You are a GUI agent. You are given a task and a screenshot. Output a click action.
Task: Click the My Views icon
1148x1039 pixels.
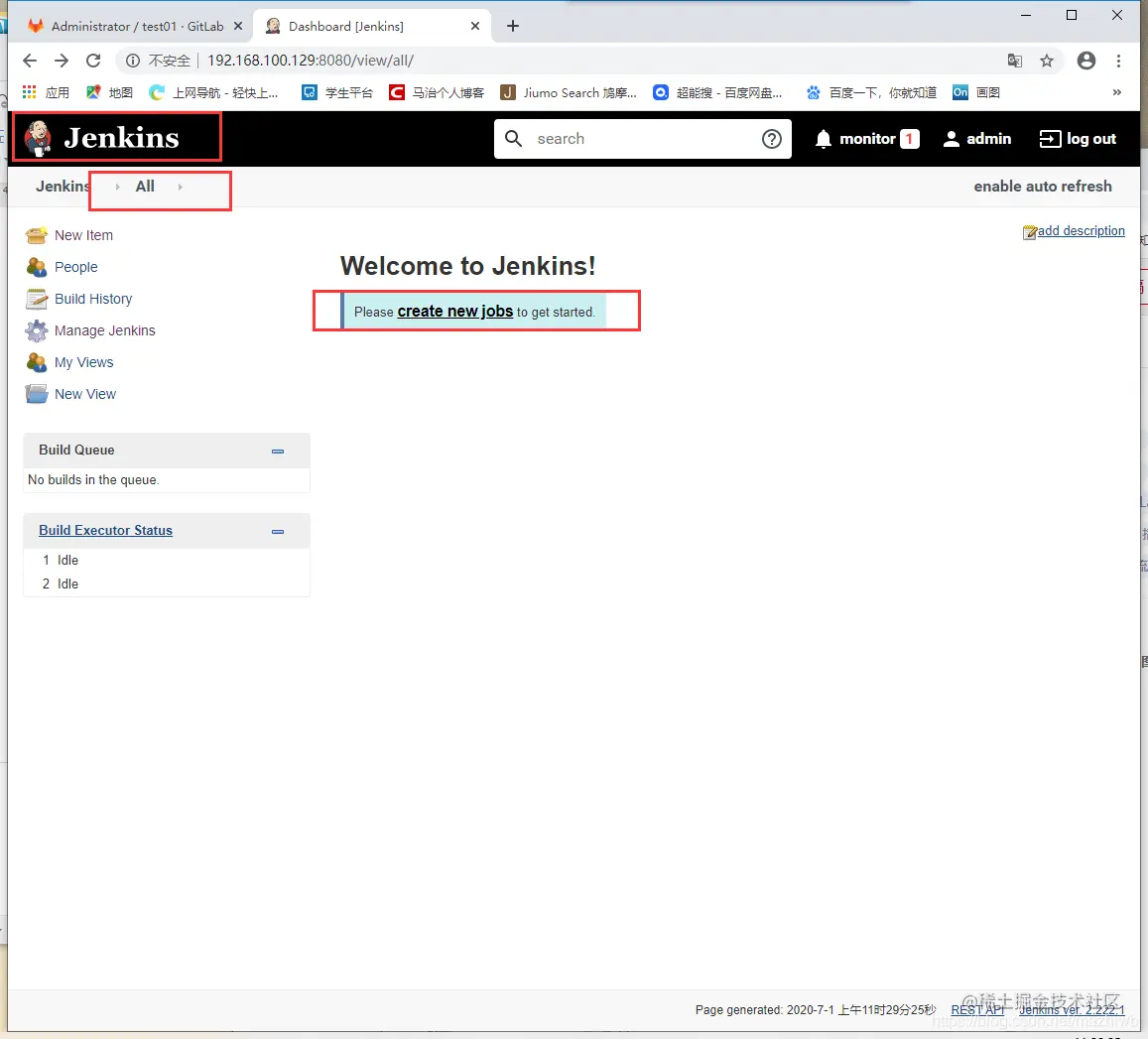37,362
